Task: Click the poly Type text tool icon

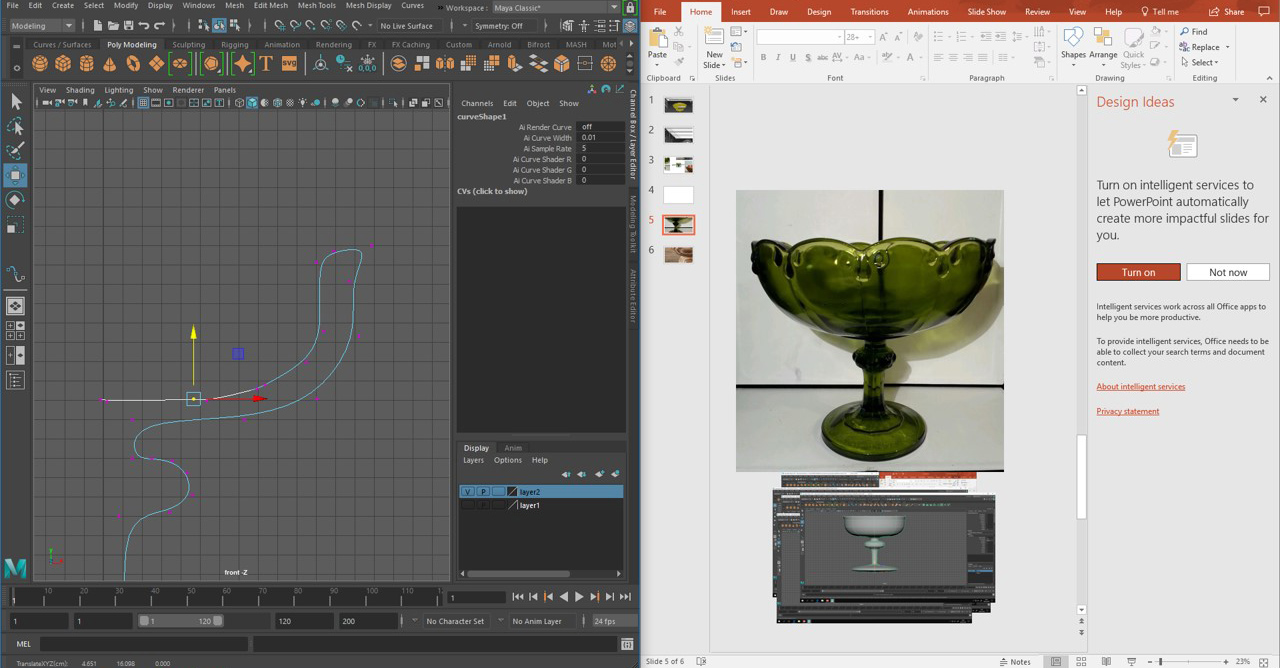Action: [x=266, y=63]
